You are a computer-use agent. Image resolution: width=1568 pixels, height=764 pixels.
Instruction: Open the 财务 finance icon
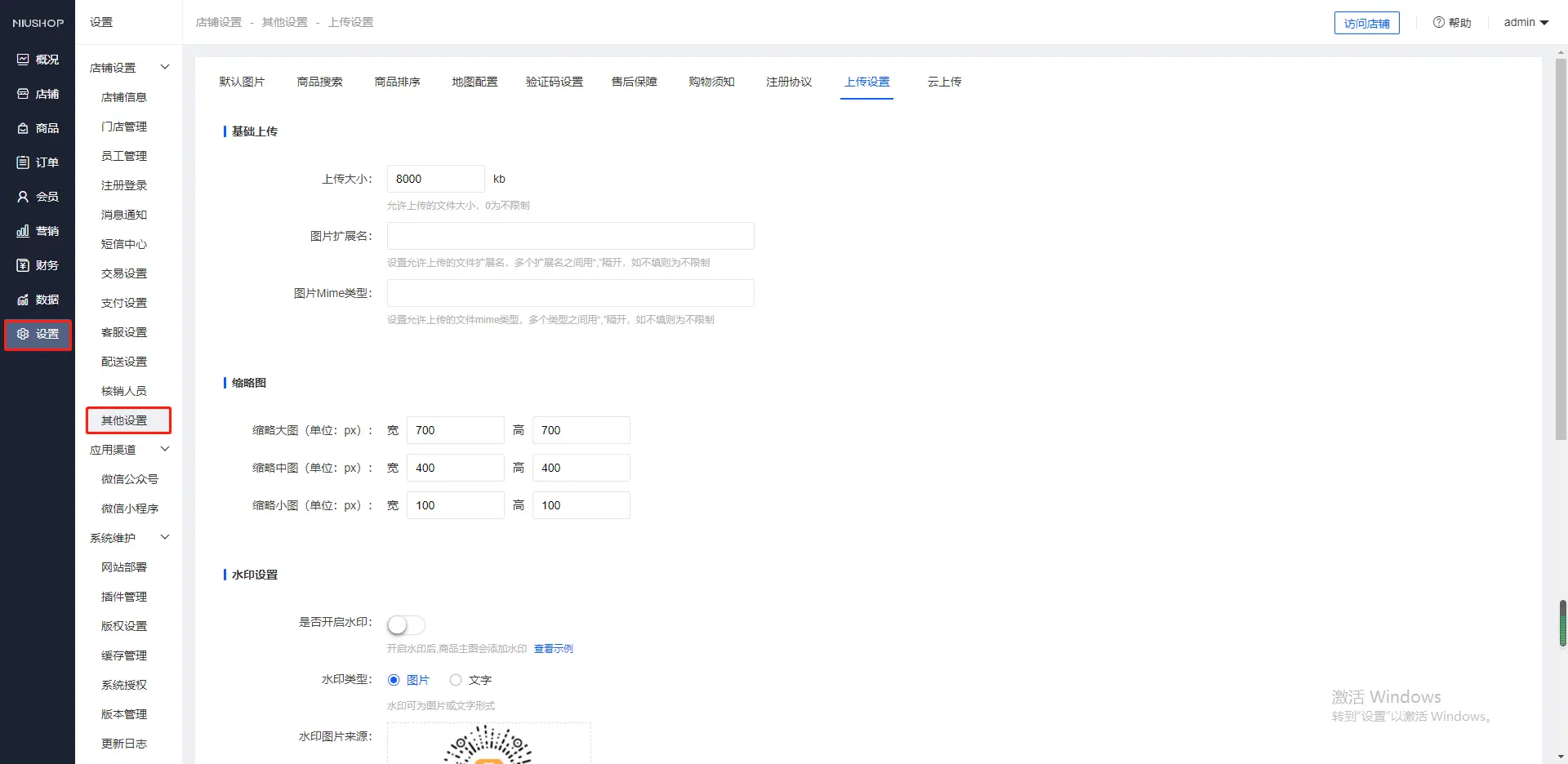pyautogui.click(x=23, y=265)
